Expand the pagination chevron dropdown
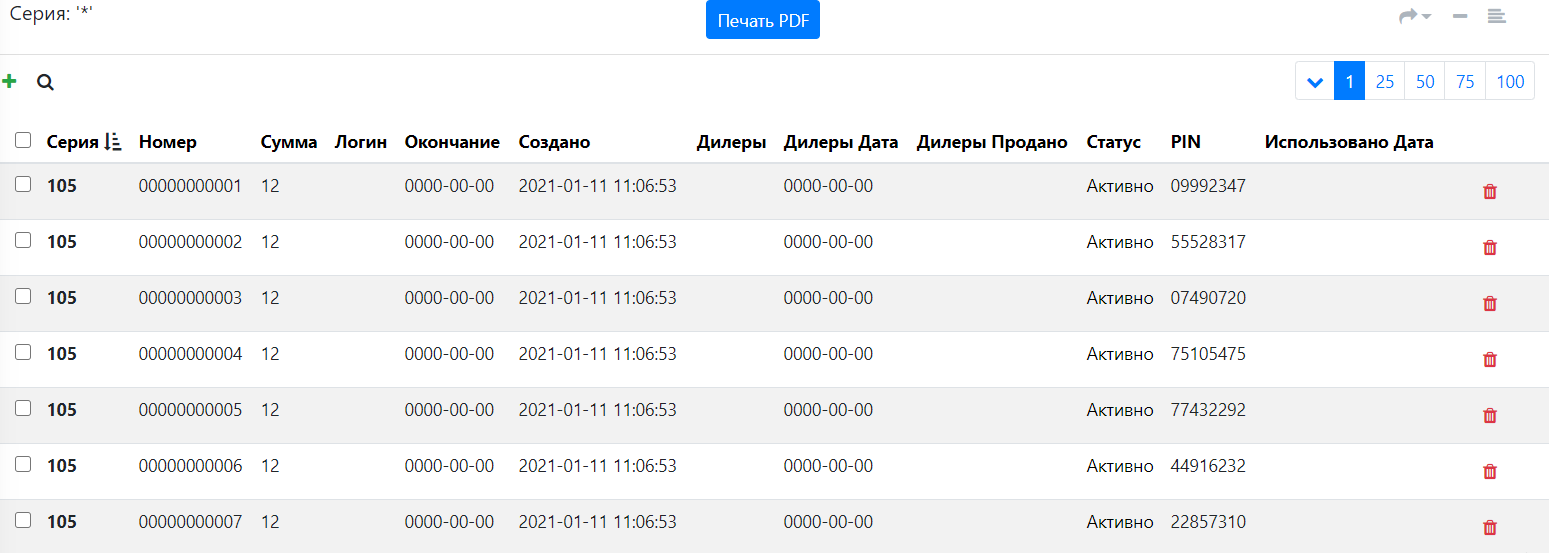The height and width of the screenshot is (553, 1549). (1315, 82)
